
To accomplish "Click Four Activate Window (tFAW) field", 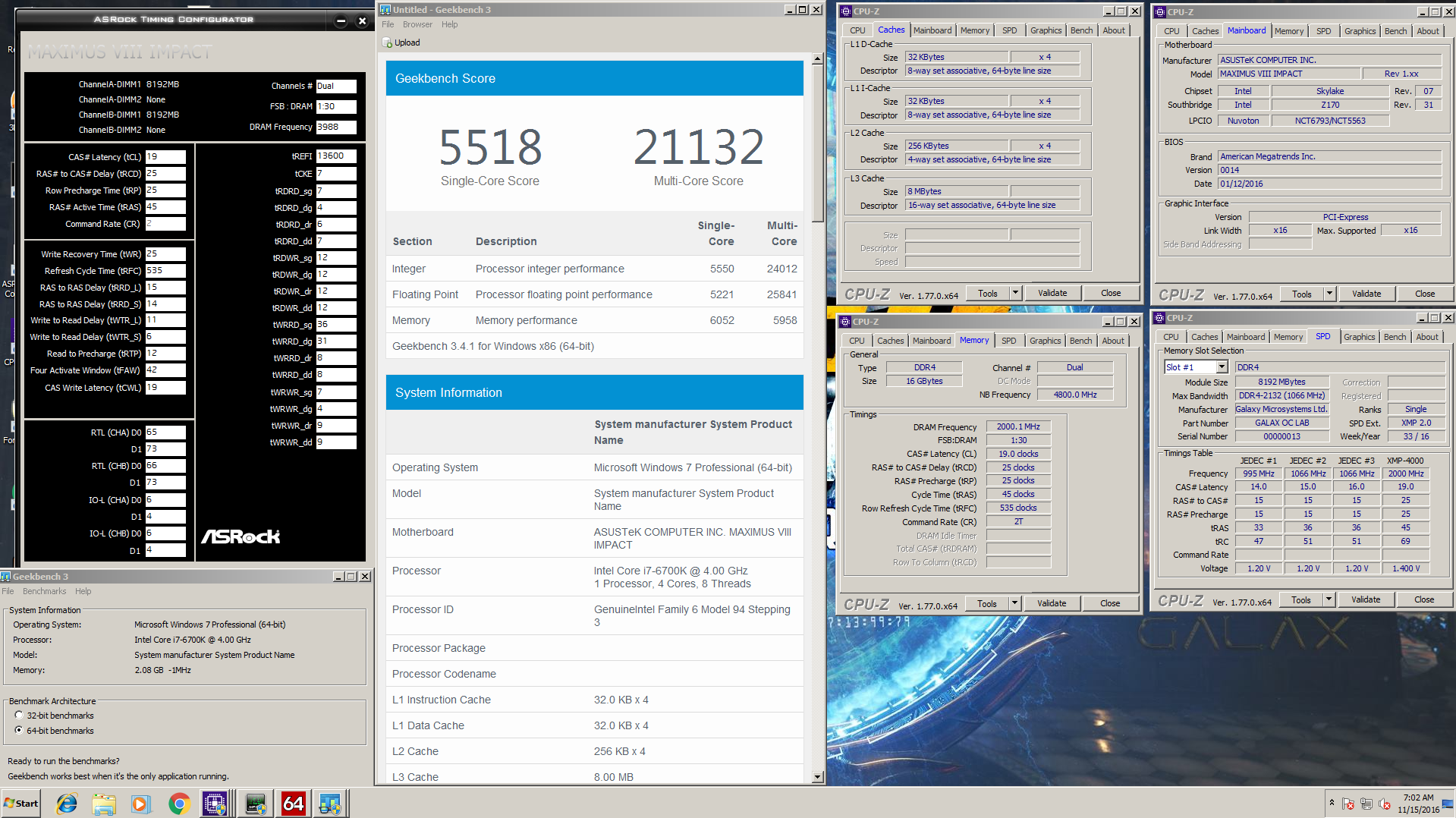I will [165, 370].
